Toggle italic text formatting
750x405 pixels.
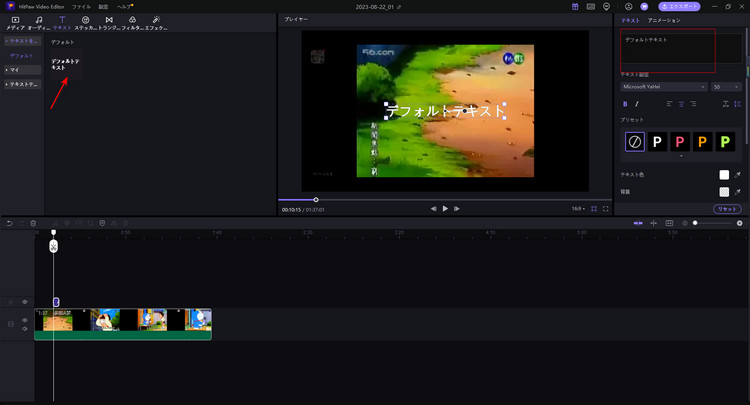[637, 103]
